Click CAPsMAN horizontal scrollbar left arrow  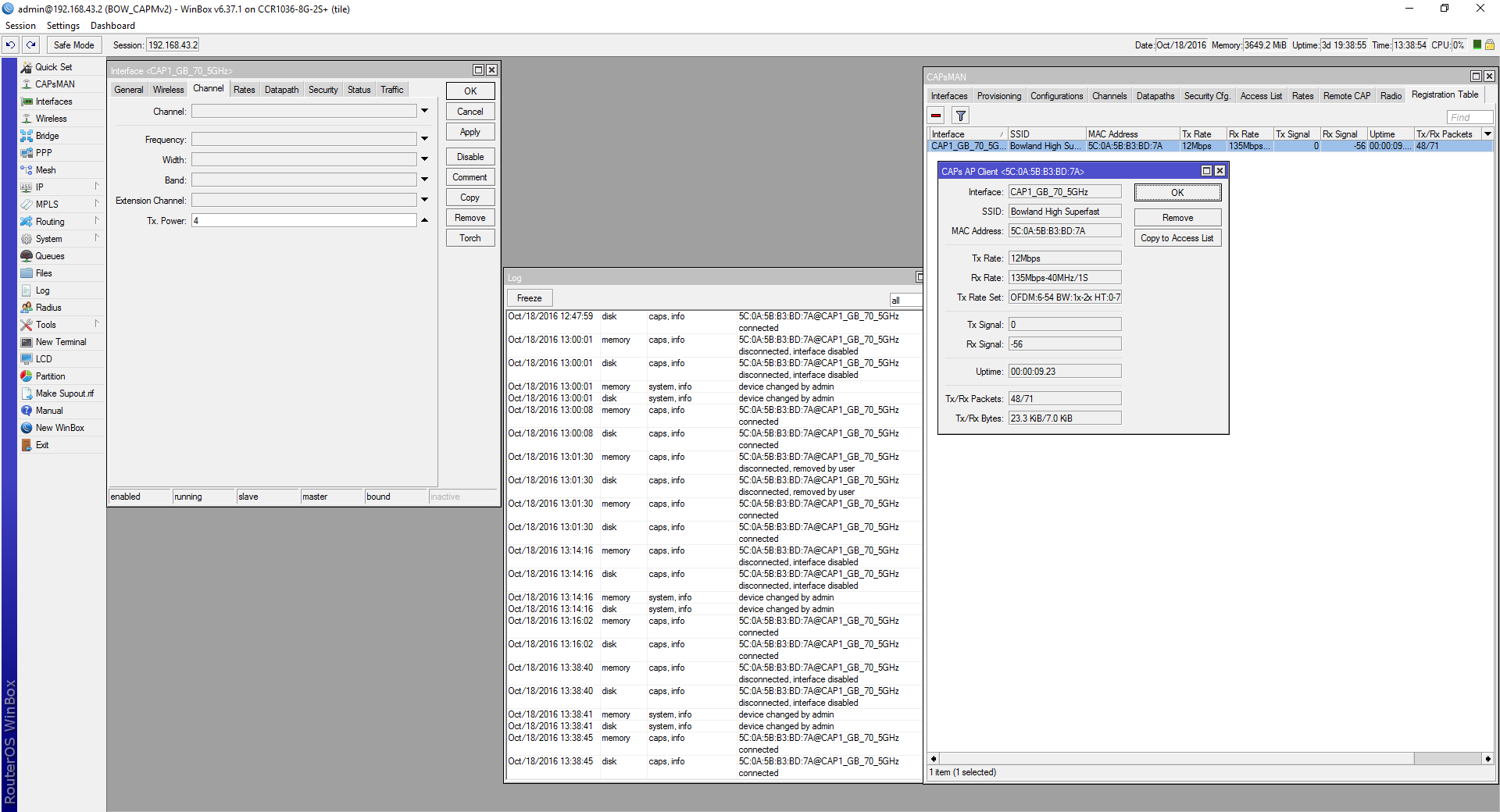pos(934,759)
